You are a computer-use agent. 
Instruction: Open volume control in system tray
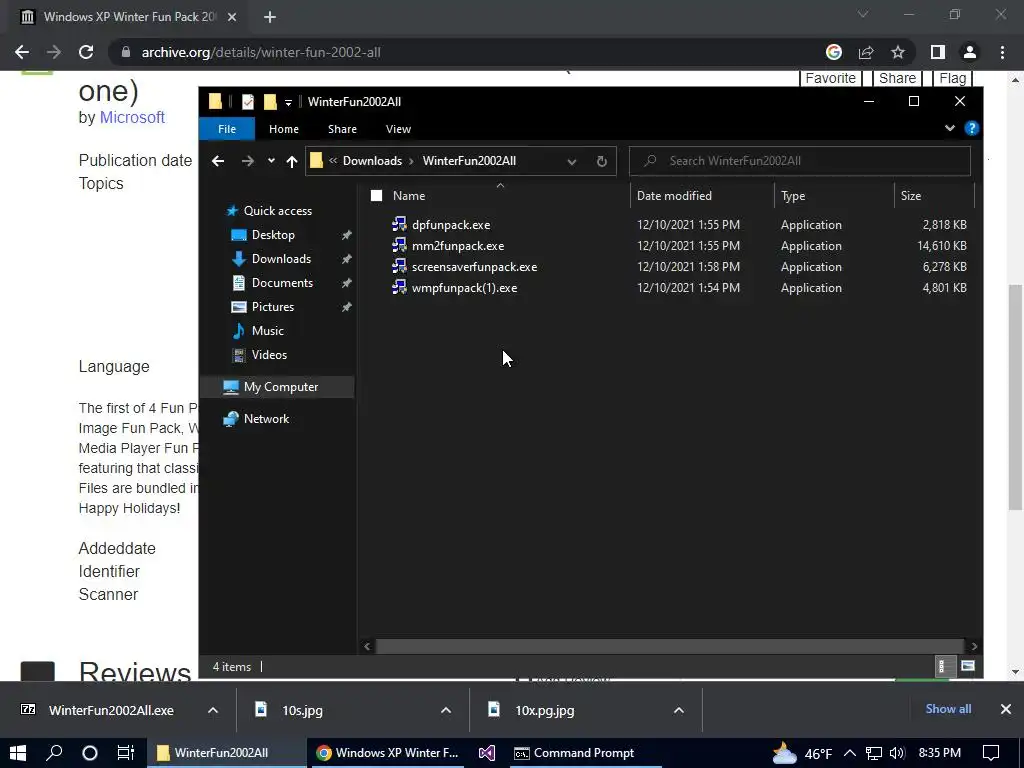click(897, 753)
